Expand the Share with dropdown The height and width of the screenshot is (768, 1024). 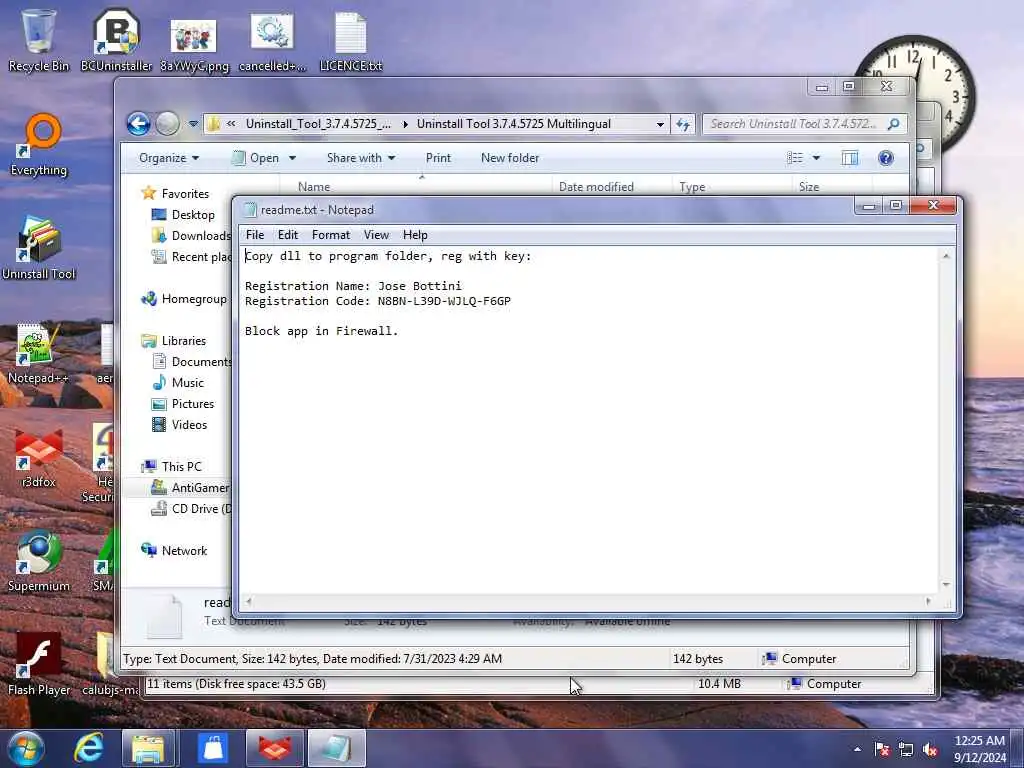pyautogui.click(x=361, y=158)
